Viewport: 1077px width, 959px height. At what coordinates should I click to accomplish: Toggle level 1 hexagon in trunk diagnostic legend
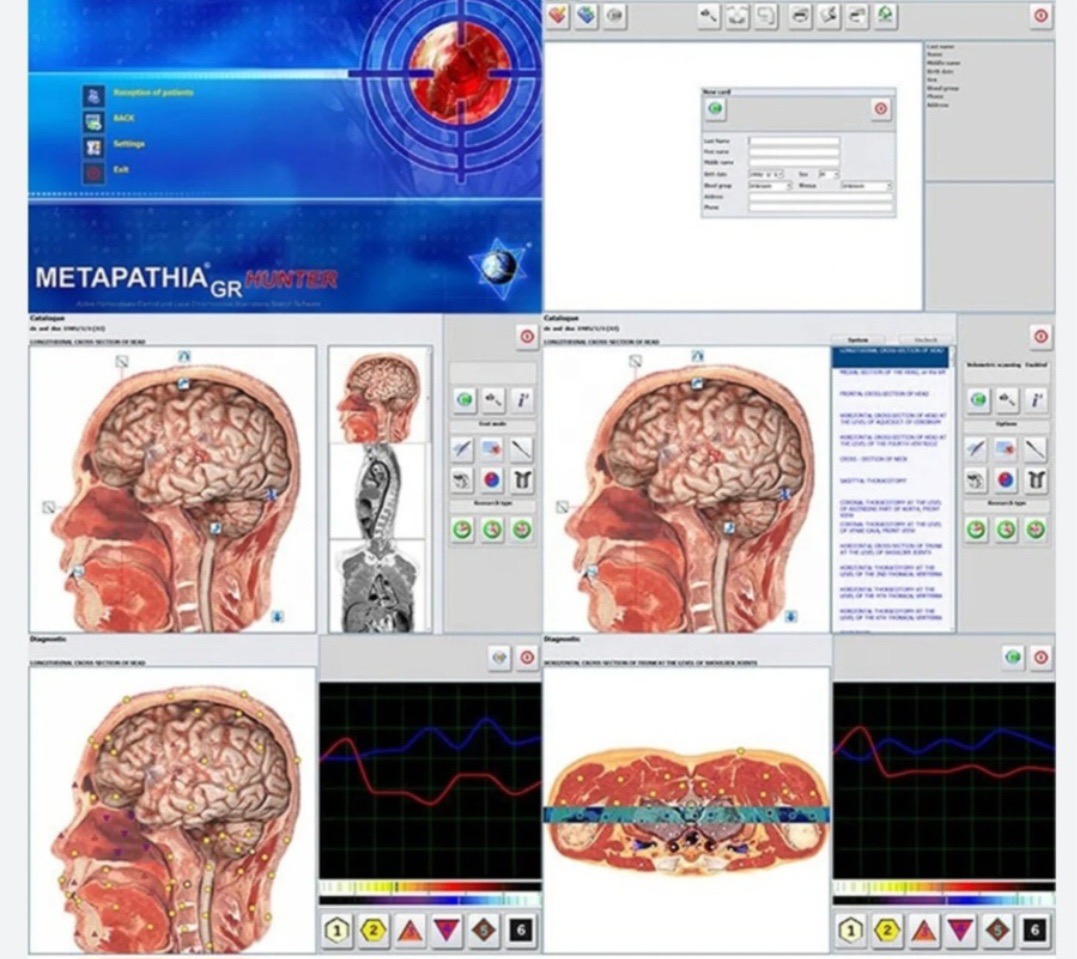pyautogui.click(x=850, y=930)
